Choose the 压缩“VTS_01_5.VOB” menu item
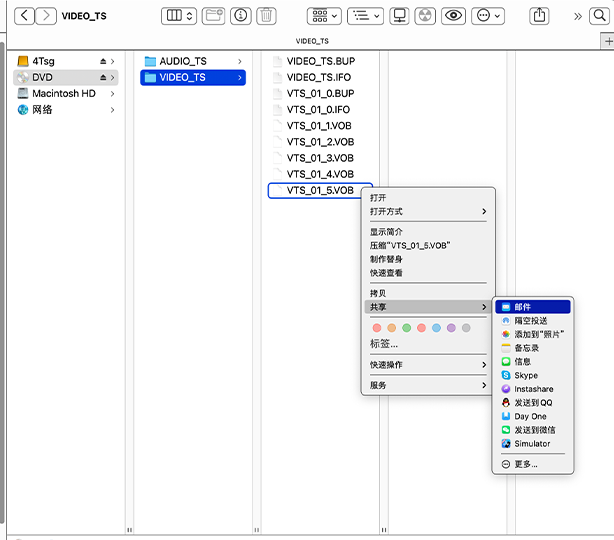Viewport: 614px width, 540px height. (x=428, y=246)
